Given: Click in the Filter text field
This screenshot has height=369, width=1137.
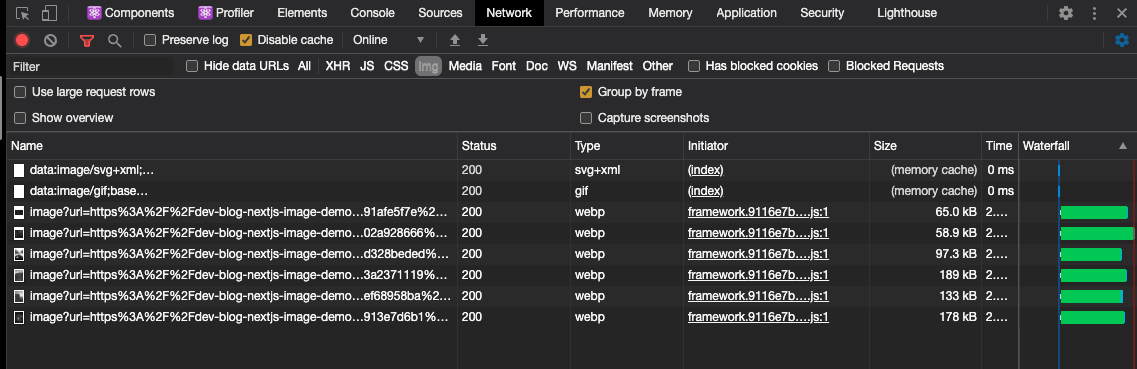Looking at the screenshot, I should pyautogui.click(x=91, y=66).
